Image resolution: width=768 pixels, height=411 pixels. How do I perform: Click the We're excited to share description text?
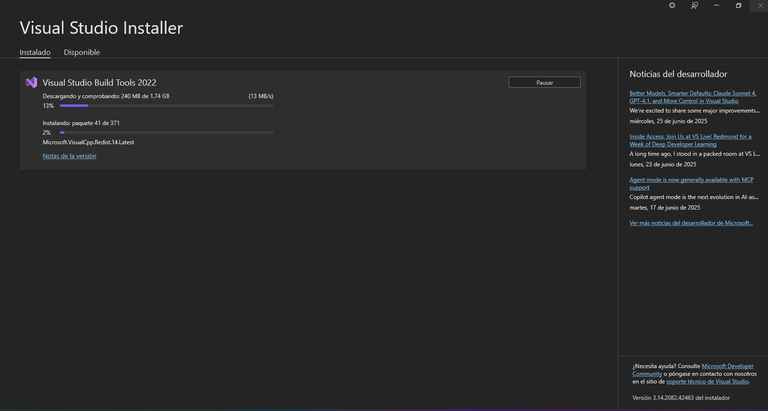coord(695,111)
